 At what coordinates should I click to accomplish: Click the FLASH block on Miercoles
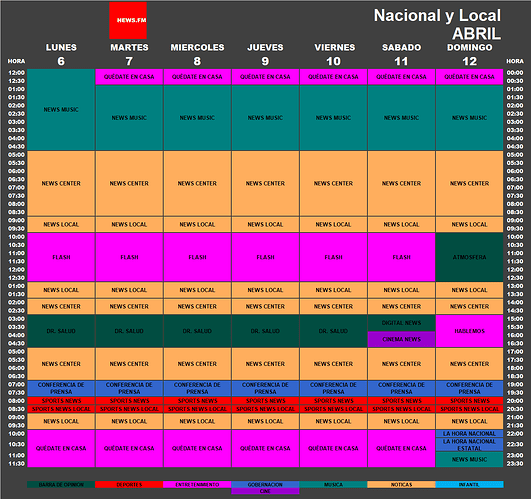tap(197, 257)
